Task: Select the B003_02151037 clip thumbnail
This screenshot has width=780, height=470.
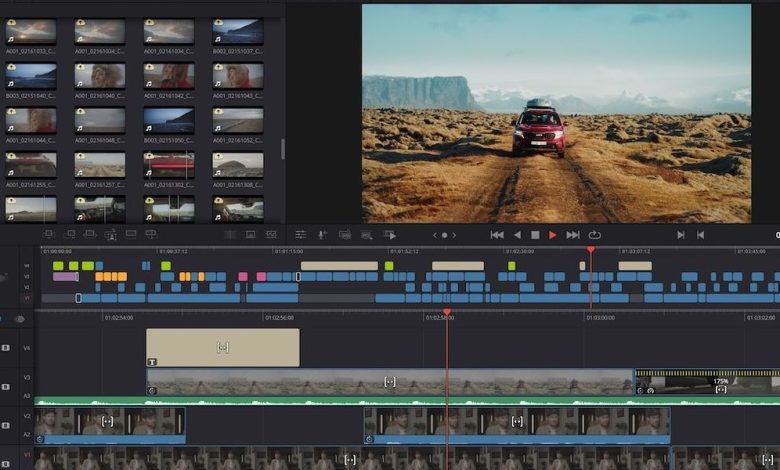Action: 238,31
